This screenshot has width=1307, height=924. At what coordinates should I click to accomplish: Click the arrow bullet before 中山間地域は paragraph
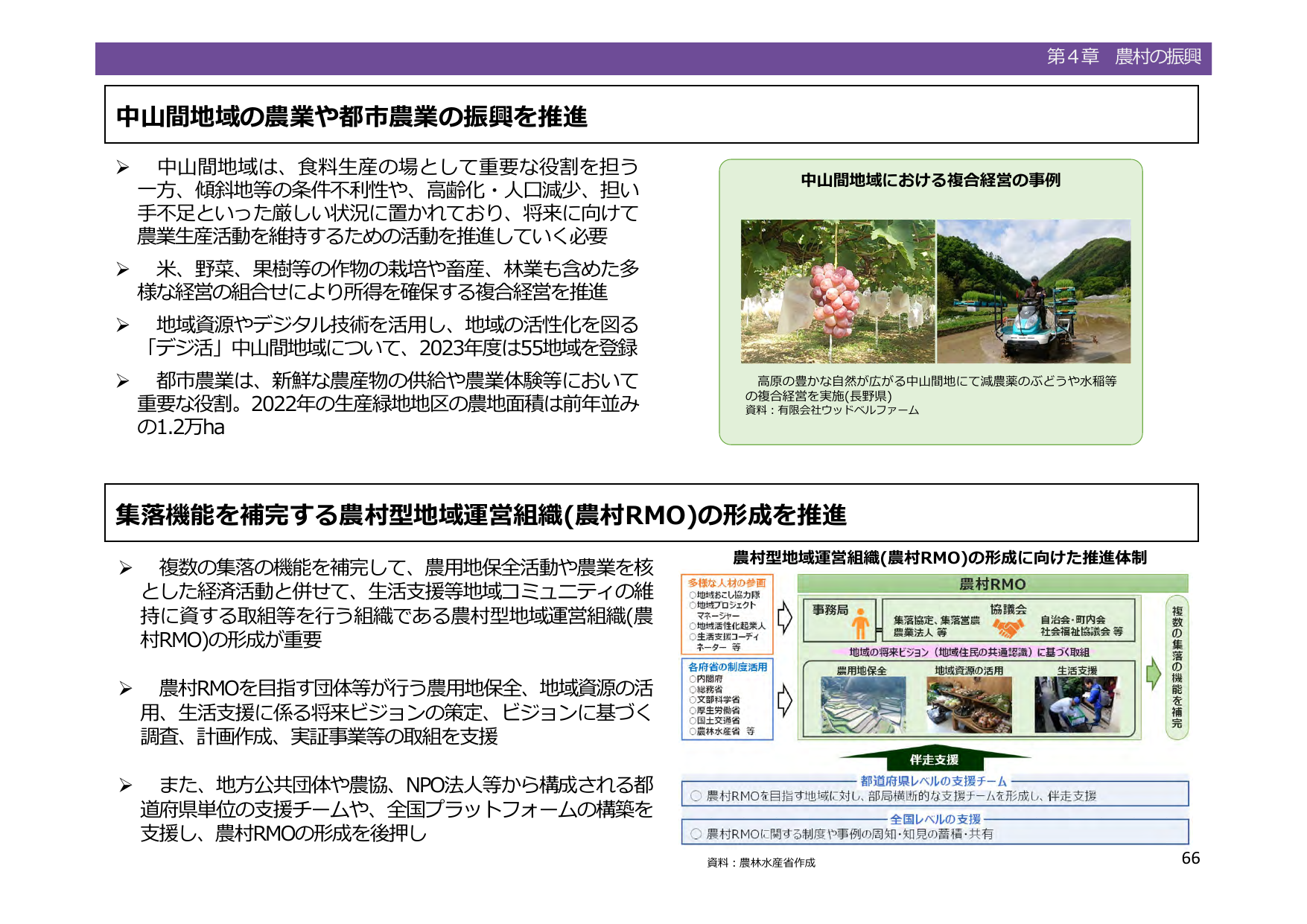click(123, 168)
